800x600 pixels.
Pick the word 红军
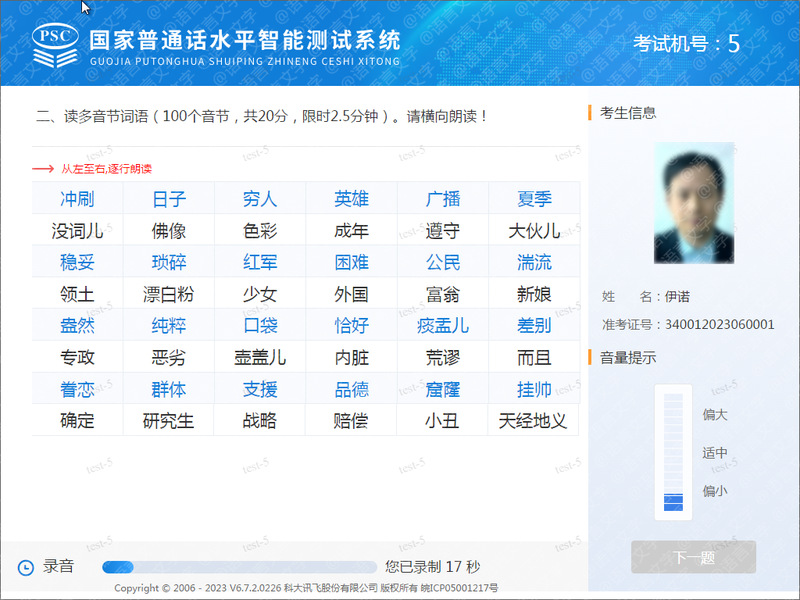[x=260, y=263]
